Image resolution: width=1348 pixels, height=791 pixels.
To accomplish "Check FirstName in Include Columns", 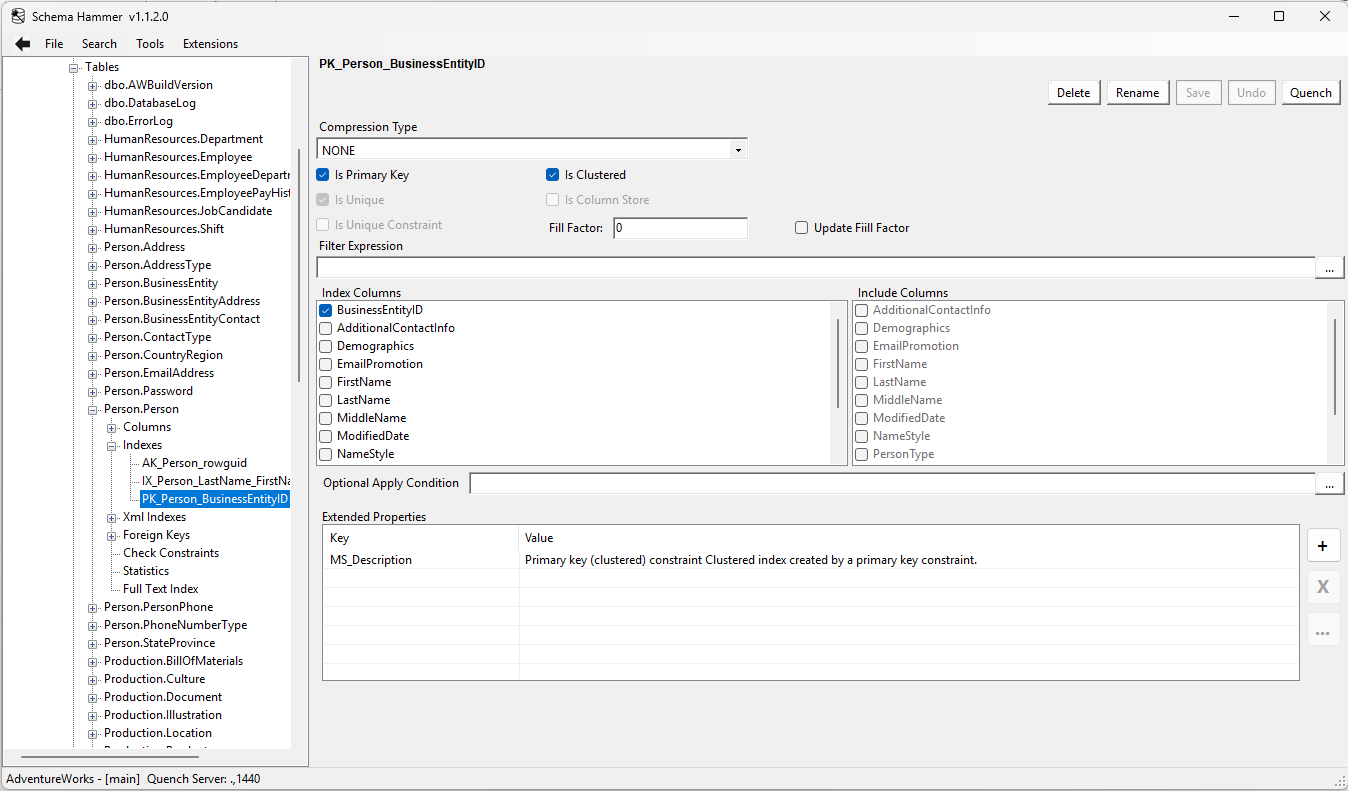I will [x=861, y=363].
